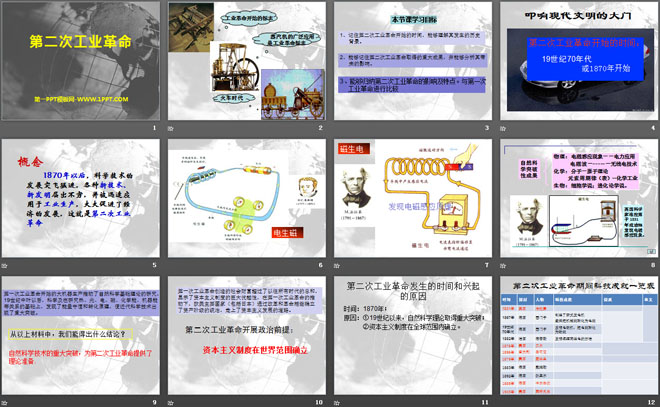Select slide 11 时间和兴起的原因 thumbnail
This screenshot has height=407, width=660.
click(x=413, y=335)
